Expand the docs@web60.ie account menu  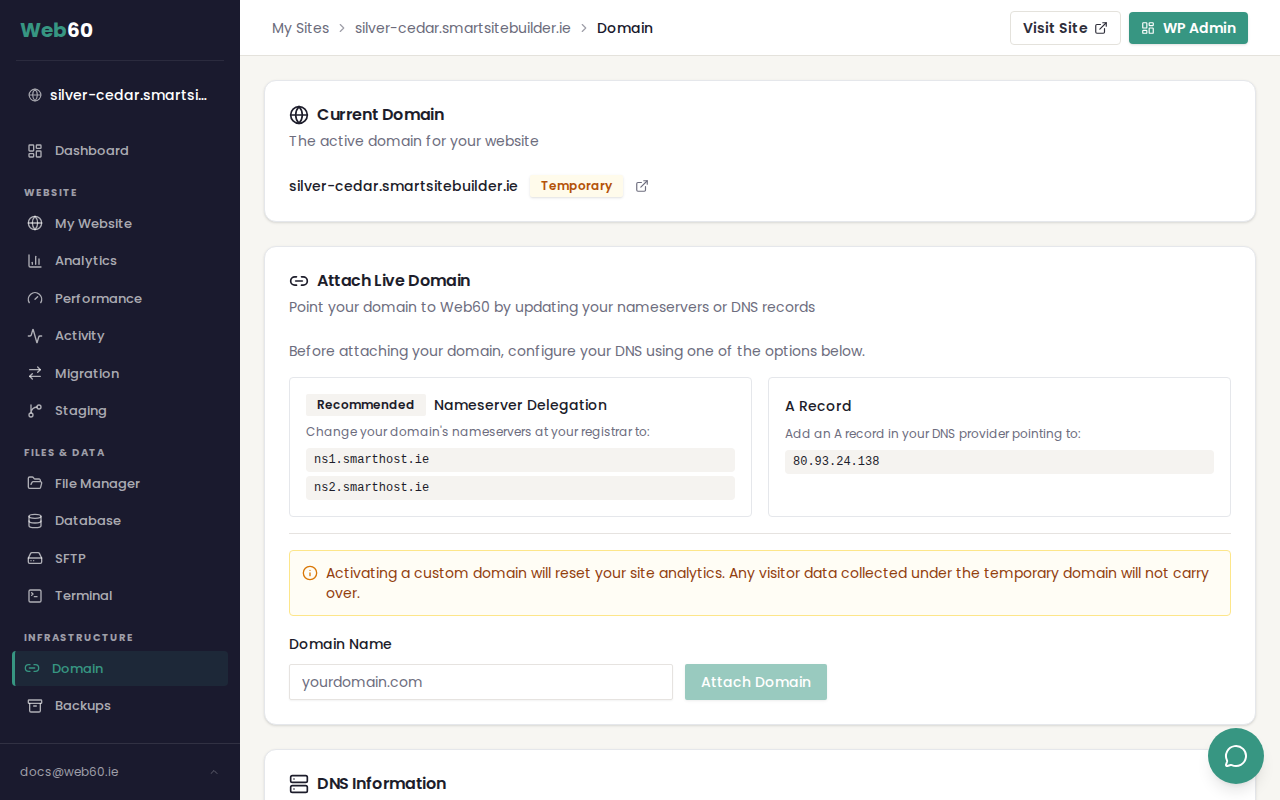119,772
